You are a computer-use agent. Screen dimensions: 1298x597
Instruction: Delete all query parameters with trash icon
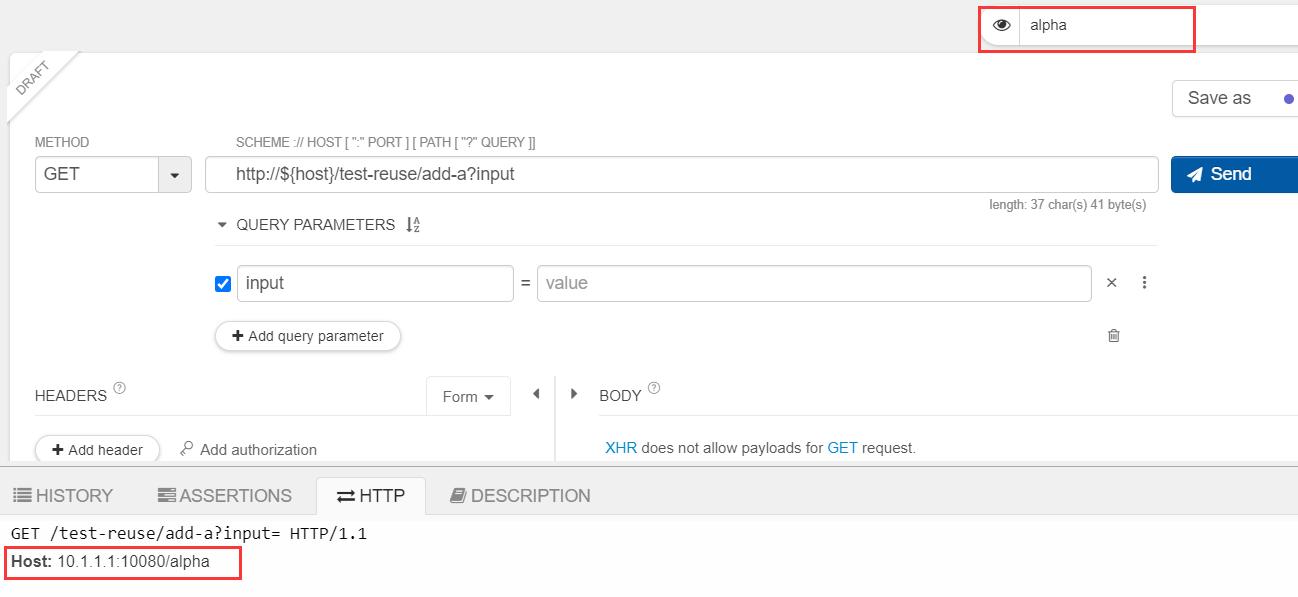[1113, 335]
